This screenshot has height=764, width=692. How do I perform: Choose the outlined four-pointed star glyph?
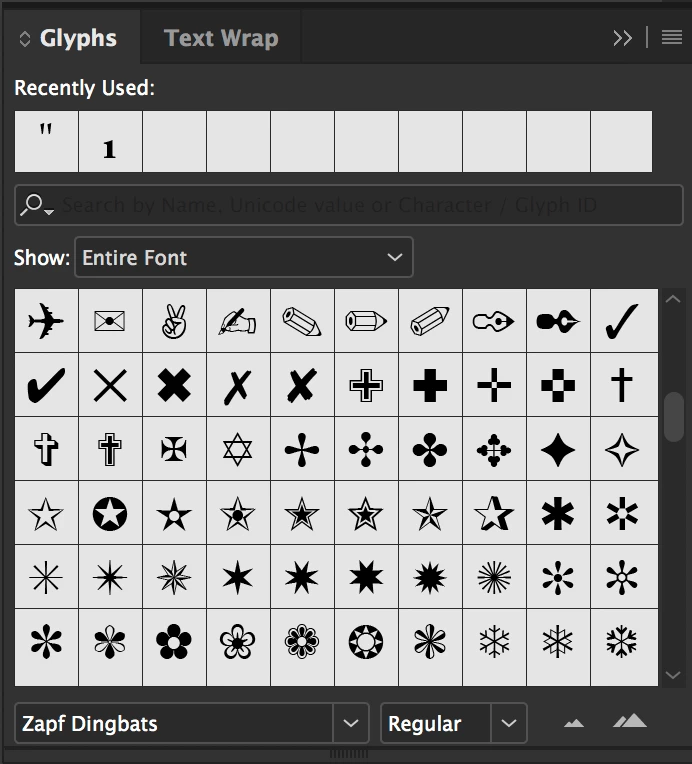[x=624, y=449]
